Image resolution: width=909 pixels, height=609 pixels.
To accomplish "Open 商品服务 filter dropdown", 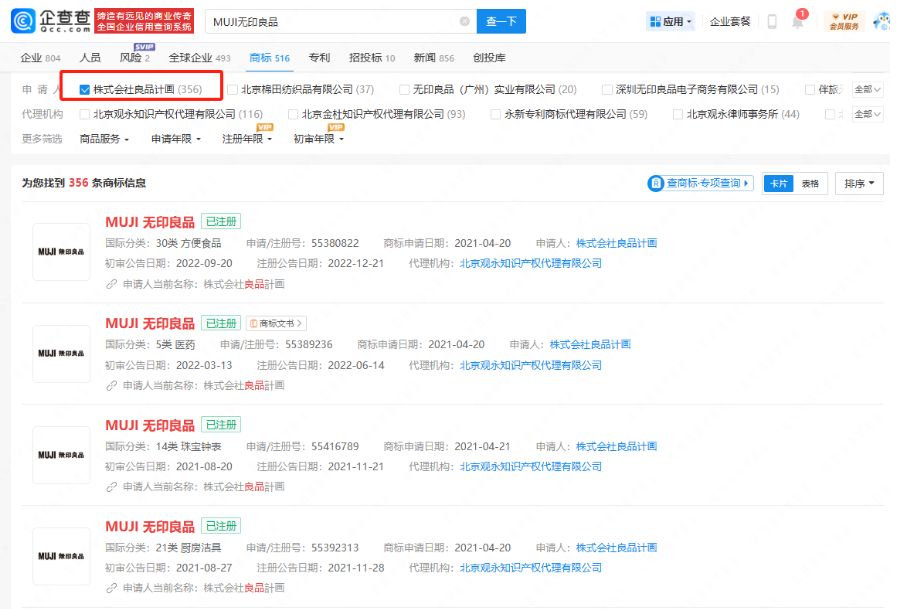I will [104, 139].
